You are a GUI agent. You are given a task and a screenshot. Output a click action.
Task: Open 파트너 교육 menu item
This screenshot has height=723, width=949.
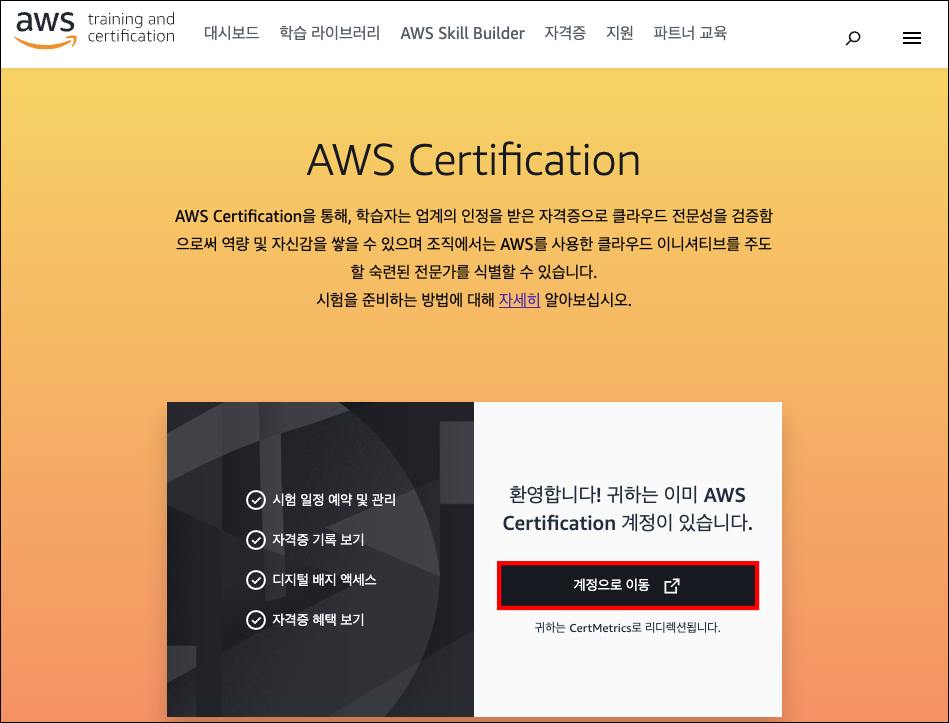coord(689,33)
